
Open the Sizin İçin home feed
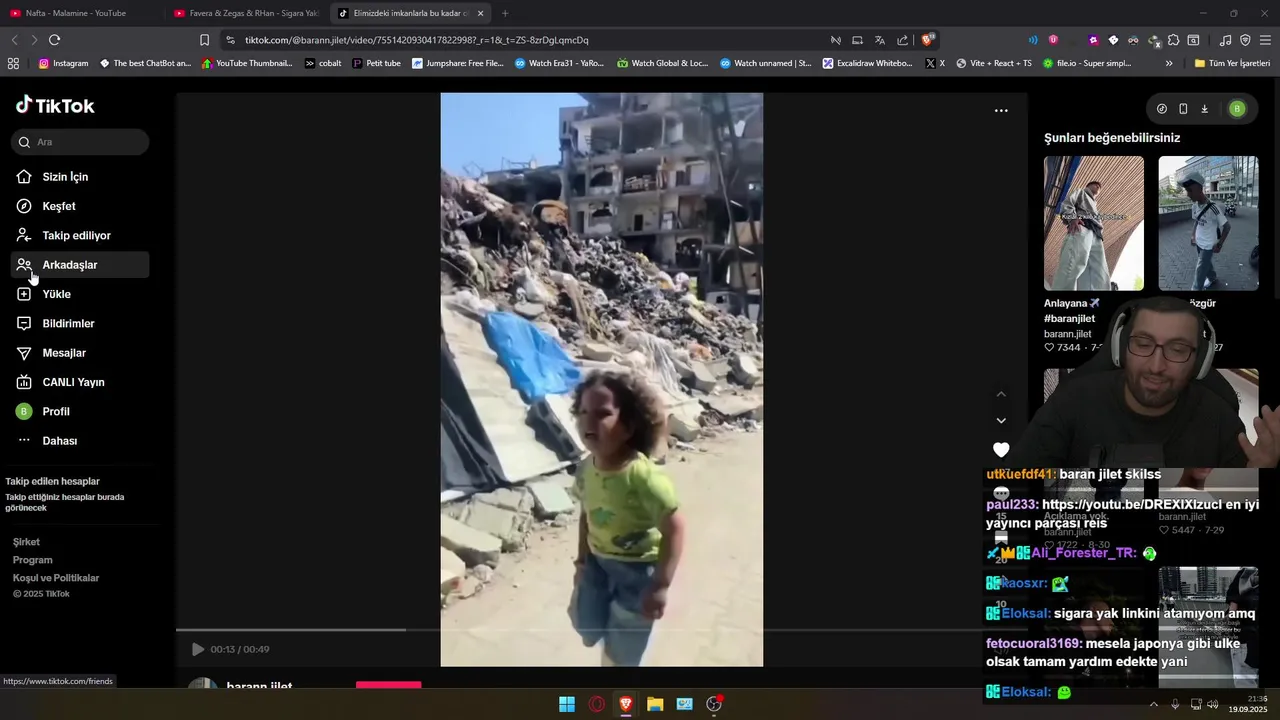click(x=80, y=177)
